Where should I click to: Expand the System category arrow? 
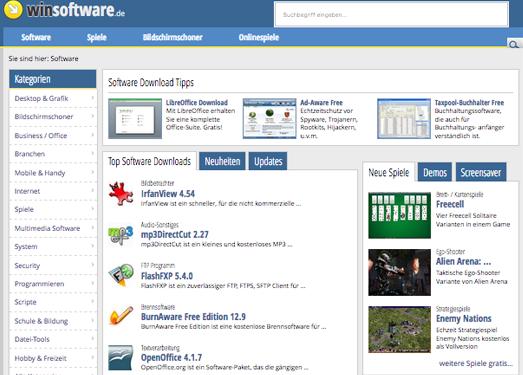(93, 246)
